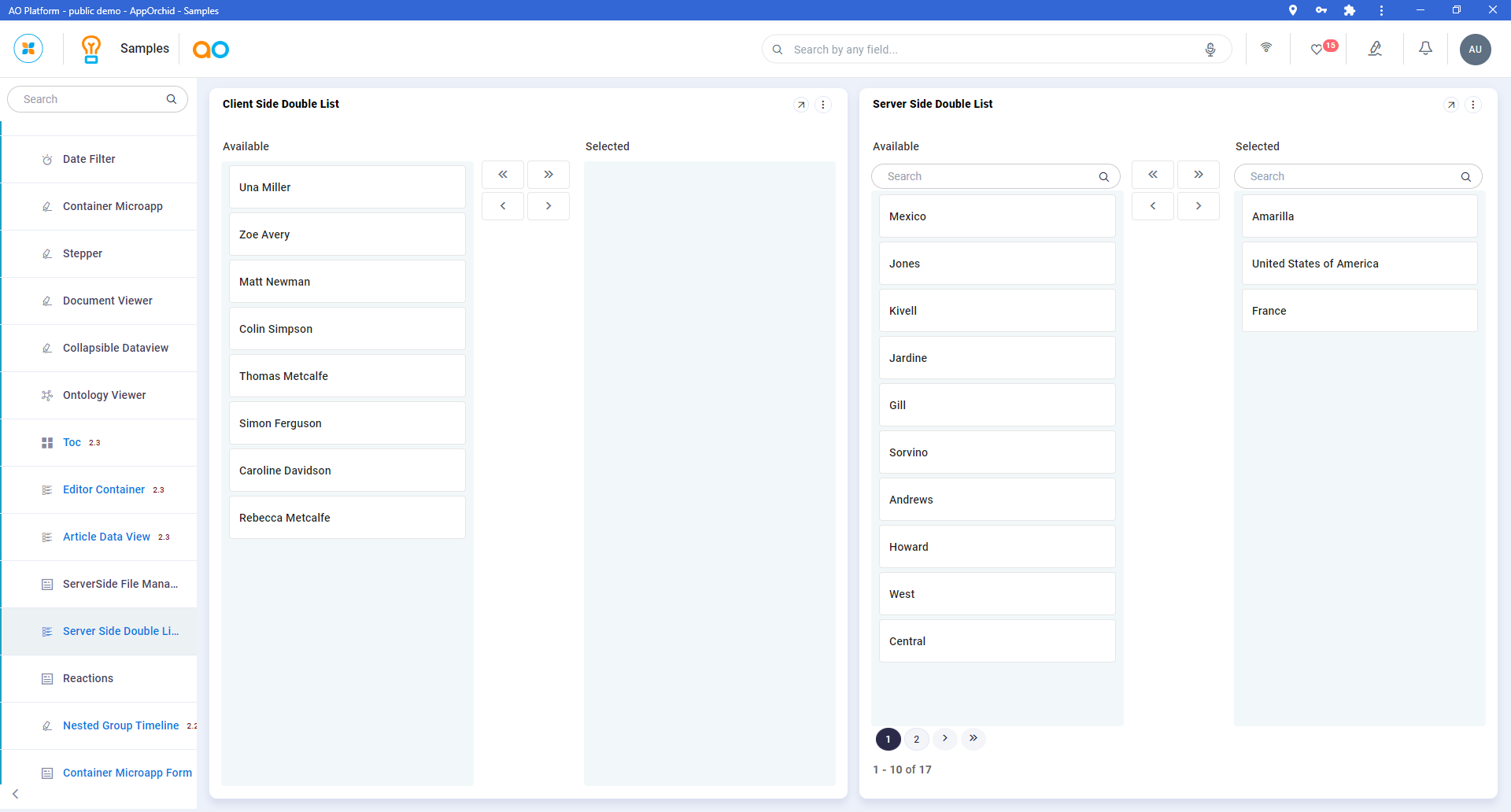The image size is (1511, 812).
Task: Click the microphone voice search icon
Action: [x=1210, y=50]
